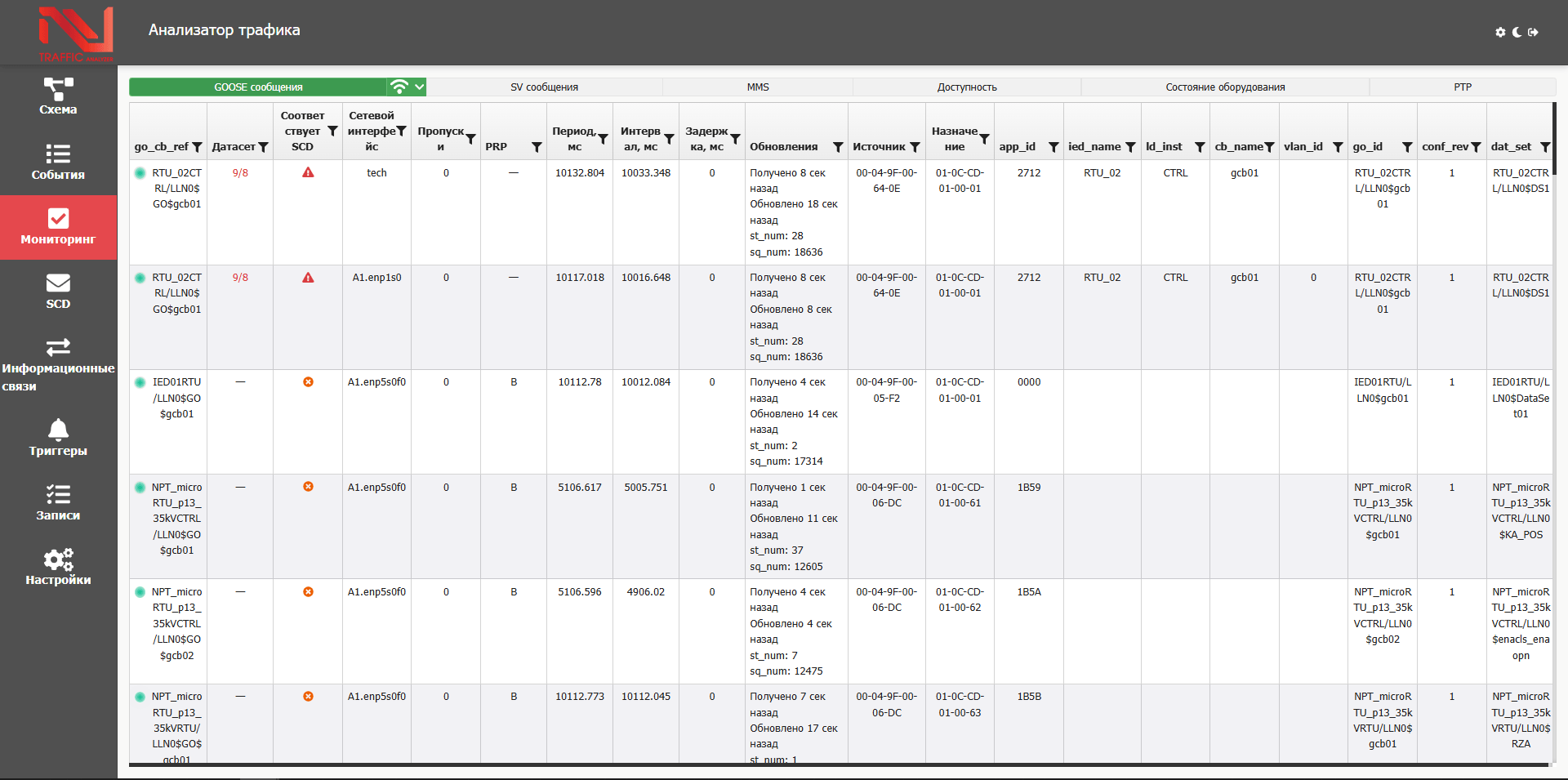
Task: Open the go_id column filter
Action: [x=1407, y=147]
